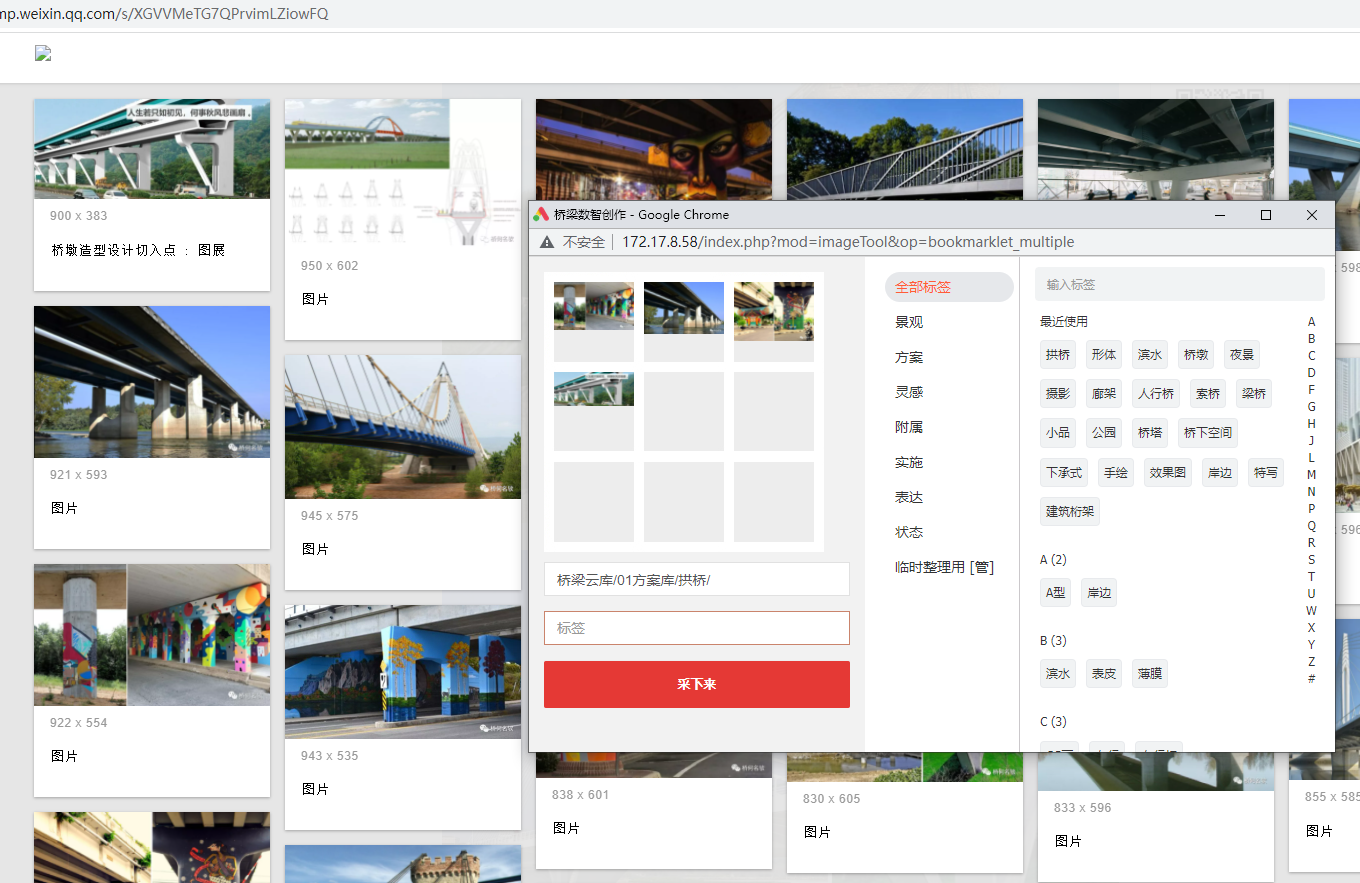This screenshot has width=1360, height=883.
Task: Pick the 形体 tag
Action: pyautogui.click(x=1104, y=354)
